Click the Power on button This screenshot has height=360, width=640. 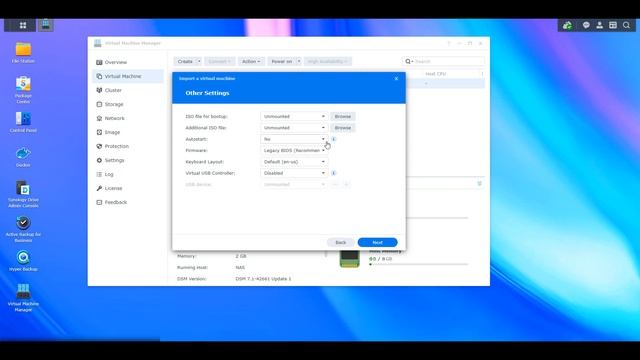tap(282, 61)
